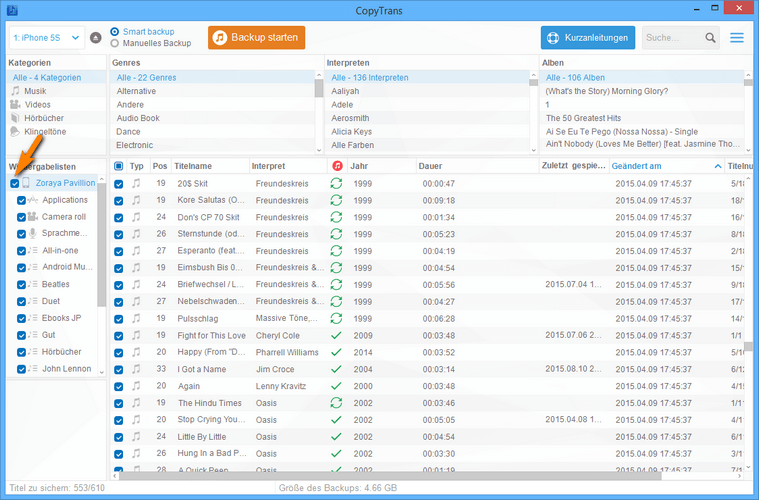This screenshot has width=759, height=500.
Task: Click the Backup starten button
Action: click(x=257, y=38)
